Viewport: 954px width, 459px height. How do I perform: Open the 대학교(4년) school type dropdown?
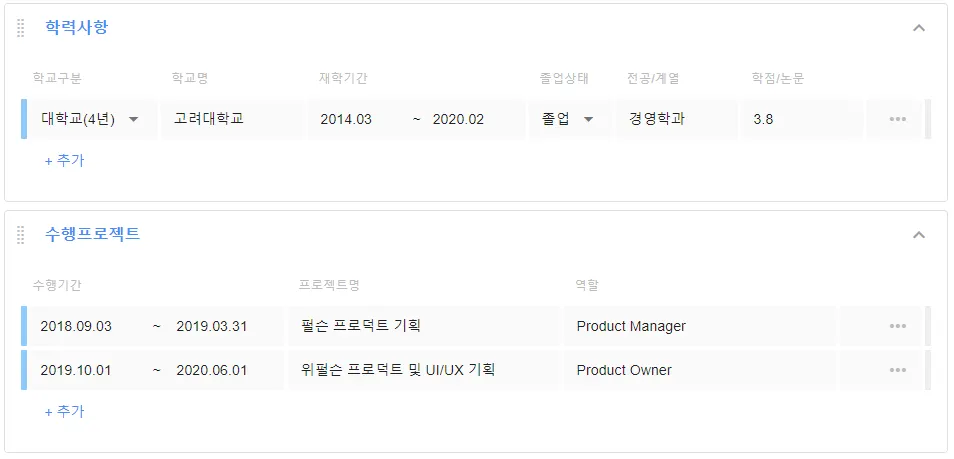(89, 119)
